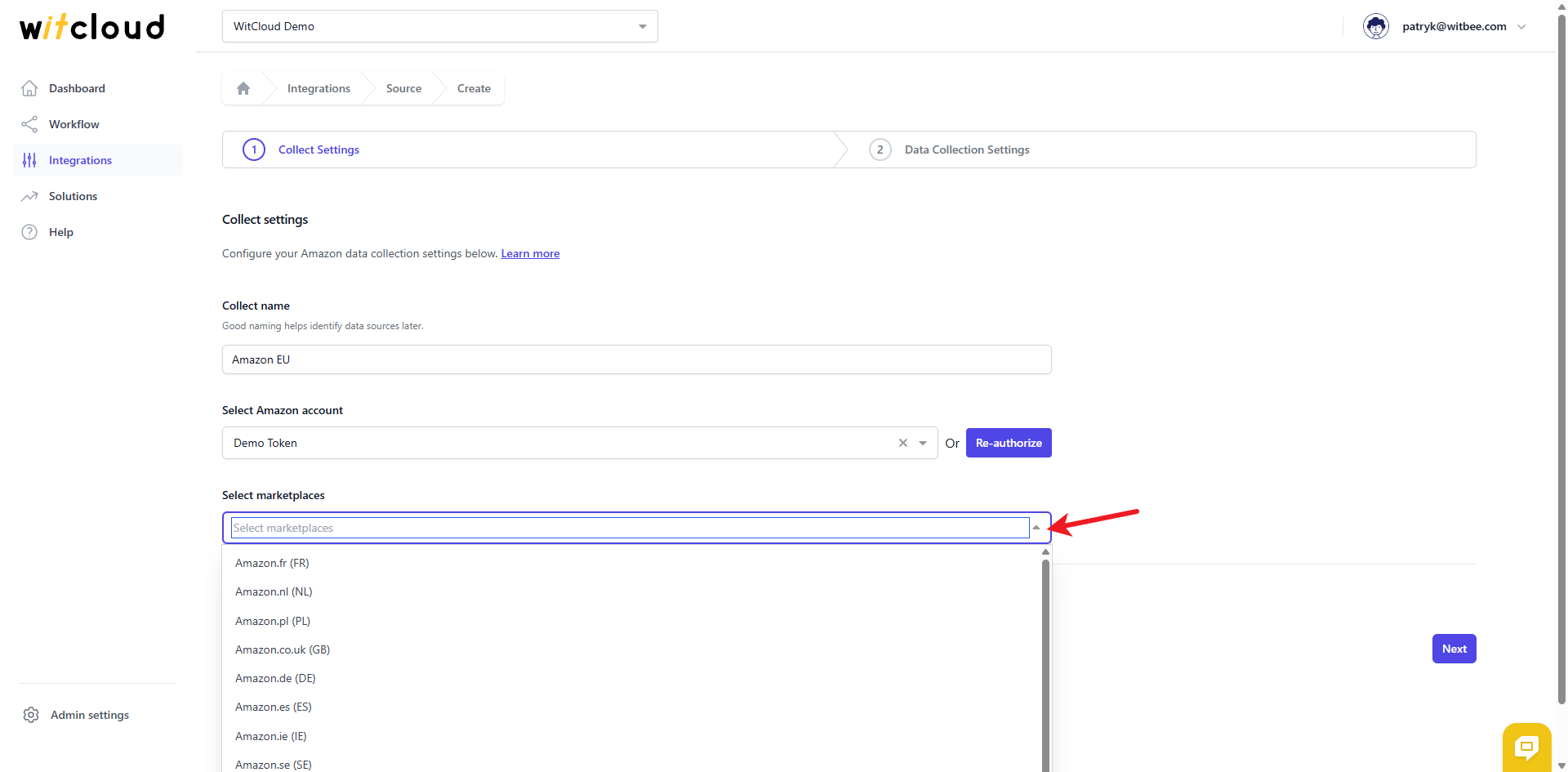1568x772 pixels.
Task: Open Dashboard in the sidebar
Action: click(98, 88)
